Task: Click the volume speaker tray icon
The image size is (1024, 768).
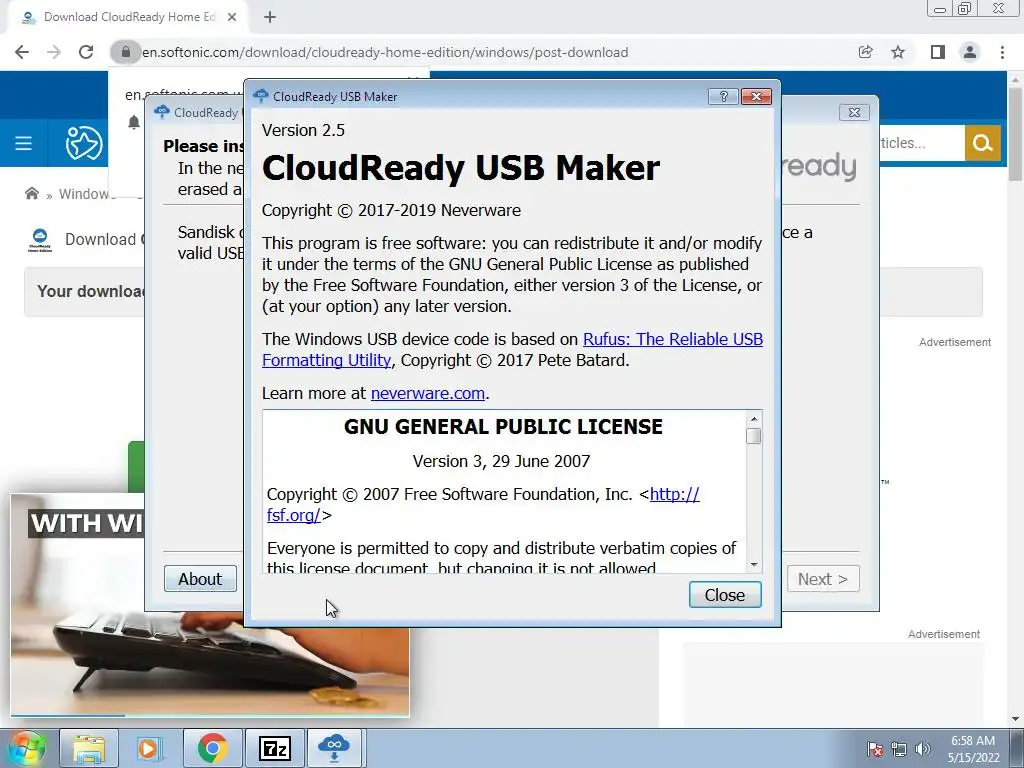Action: point(923,749)
